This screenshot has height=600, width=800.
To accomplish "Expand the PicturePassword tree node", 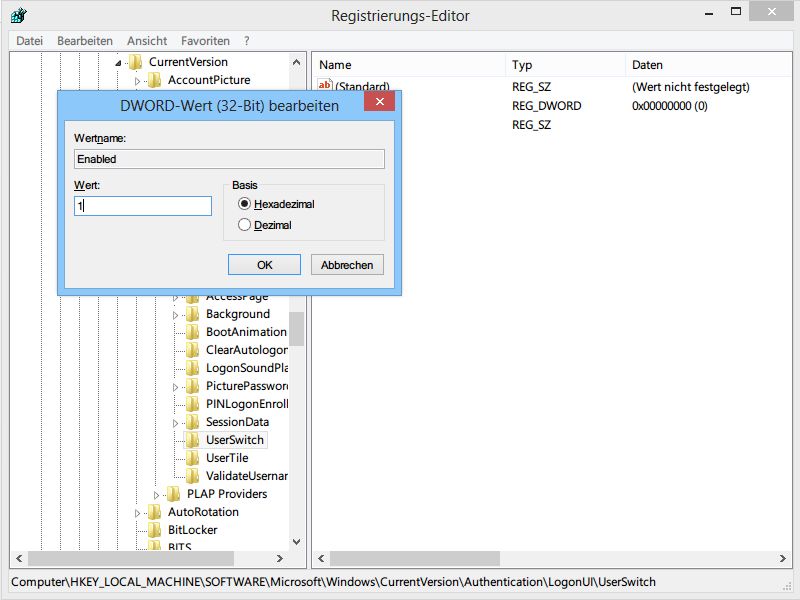I will 176,387.
